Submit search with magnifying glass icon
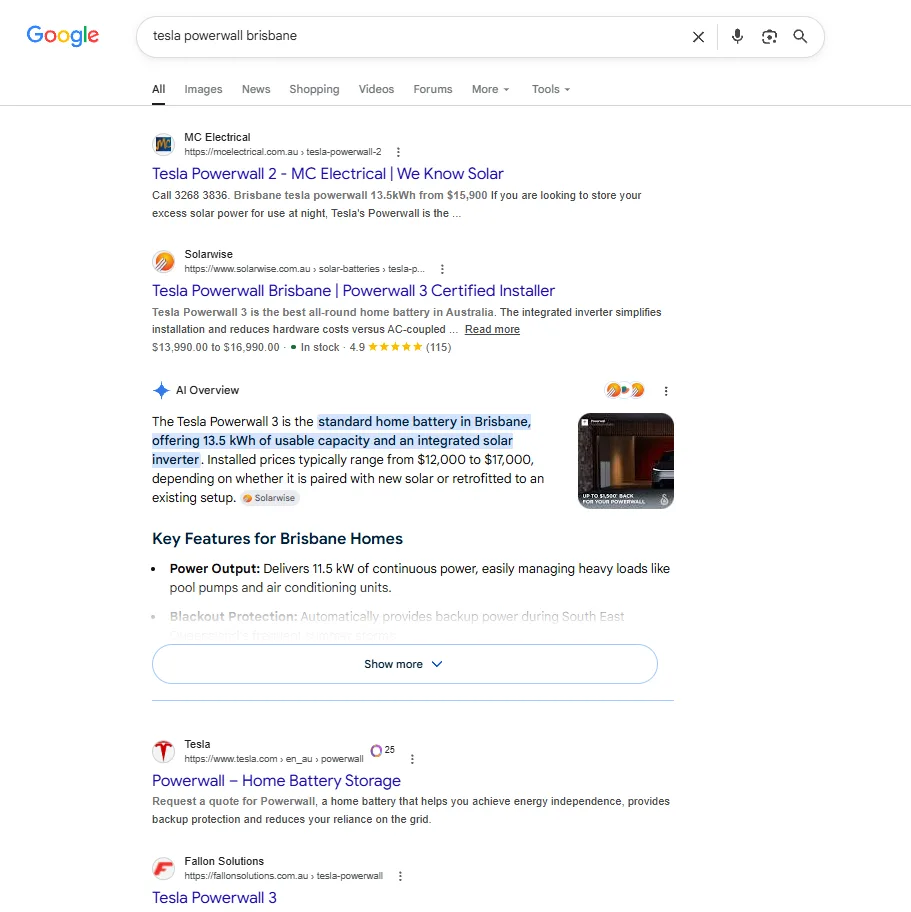This screenshot has width=911, height=912. [800, 37]
